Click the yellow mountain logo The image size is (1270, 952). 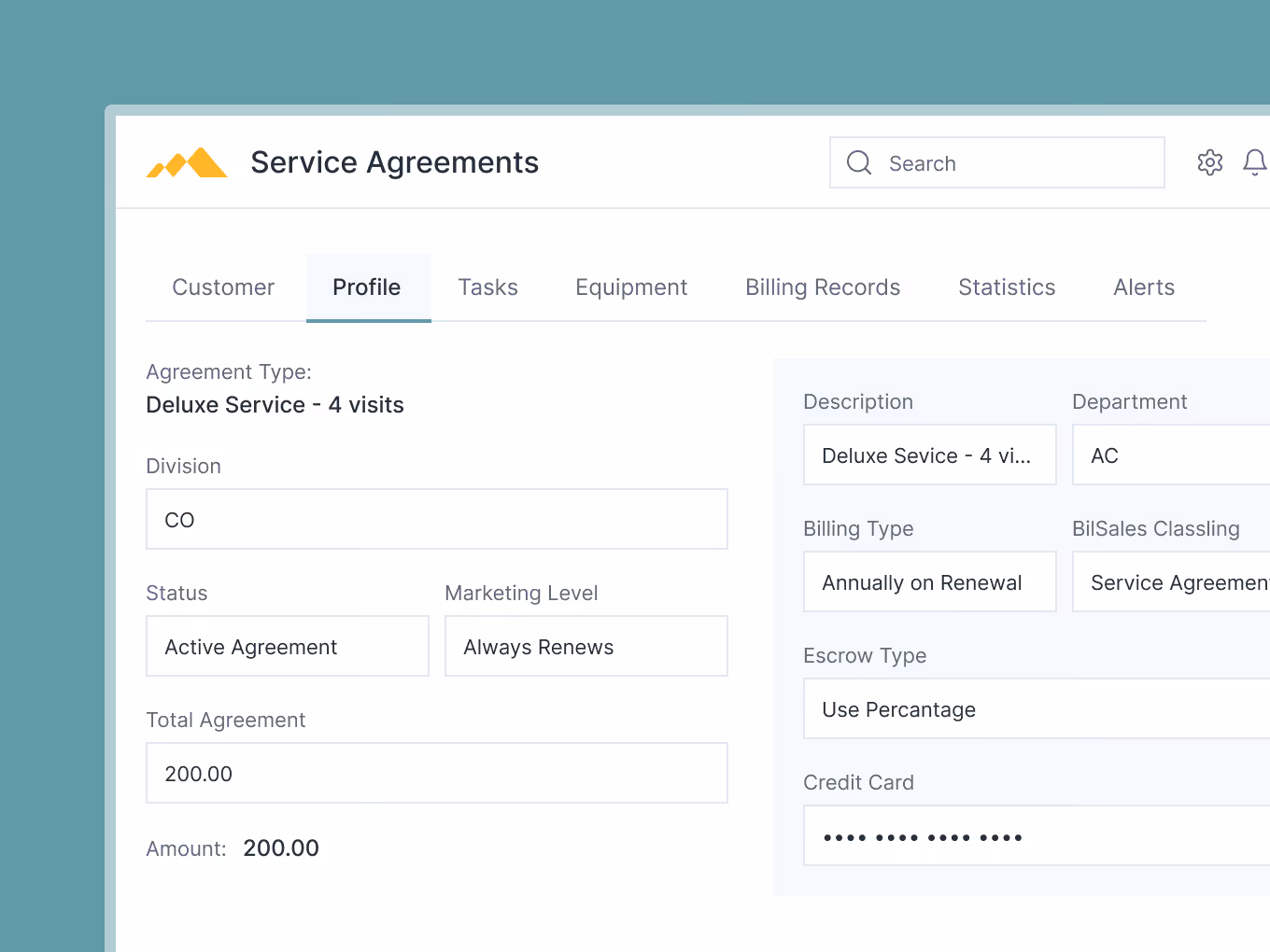pyautogui.click(x=187, y=162)
